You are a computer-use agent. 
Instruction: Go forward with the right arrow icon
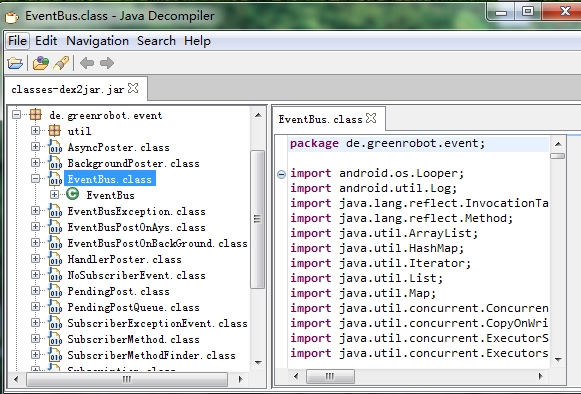click(107, 63)
